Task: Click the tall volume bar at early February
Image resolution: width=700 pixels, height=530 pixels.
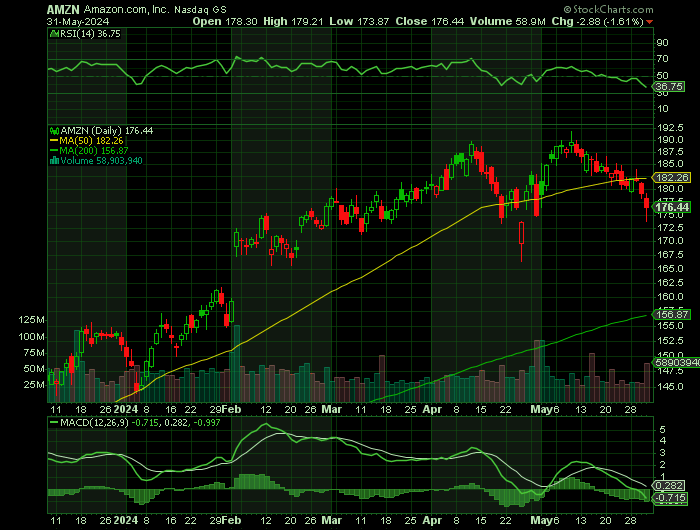Action: [237, 363]
